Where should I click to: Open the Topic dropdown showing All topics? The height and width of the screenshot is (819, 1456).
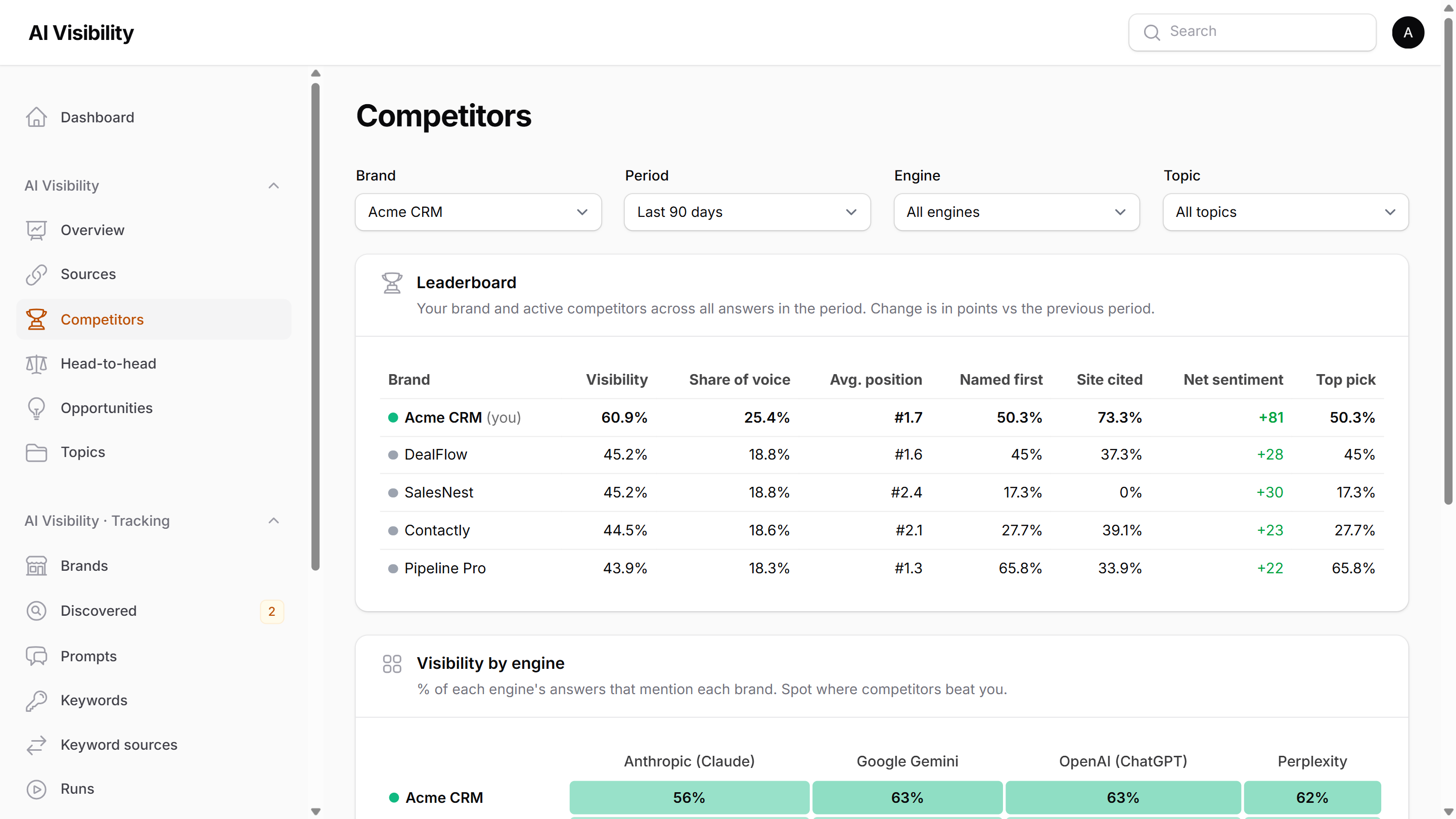pyautogui.click(x=1285, y=212)
